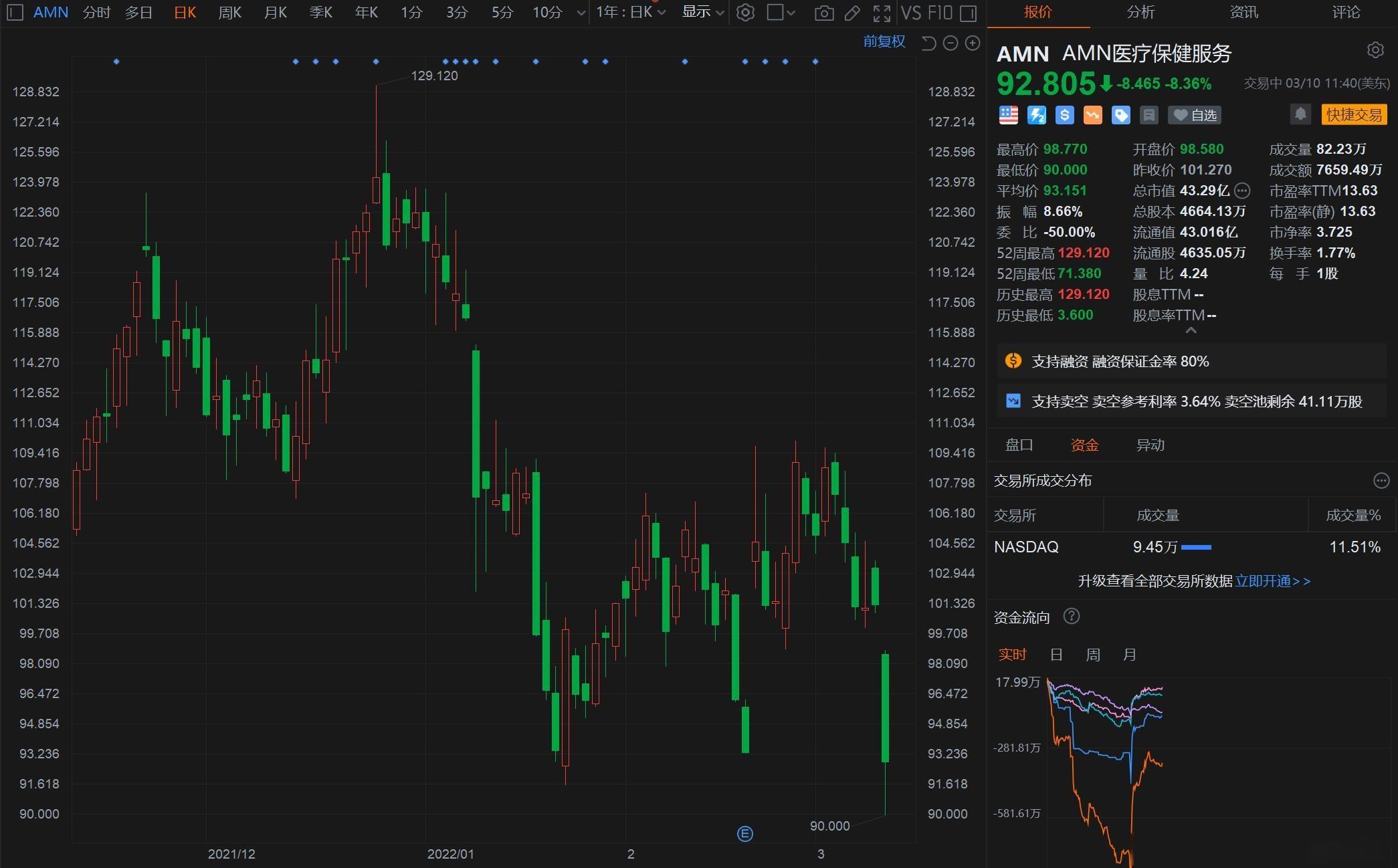Open the 1年:日K range dropdown

(631, 12)
